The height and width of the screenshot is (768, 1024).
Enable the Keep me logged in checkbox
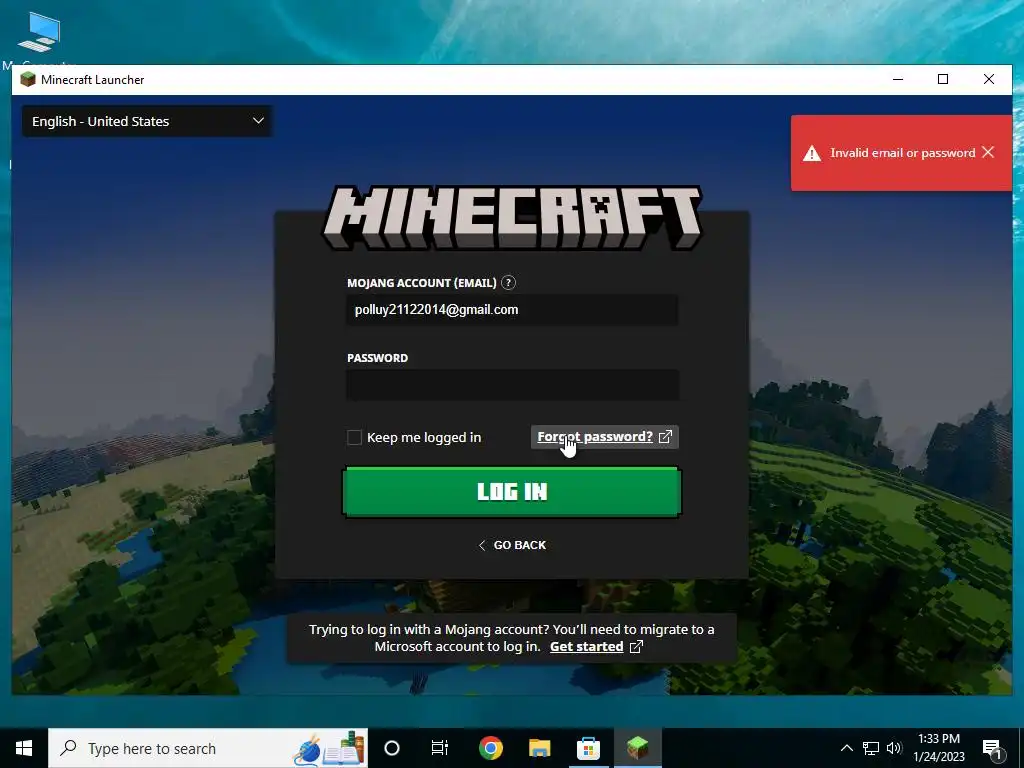(x=354, y=438)
